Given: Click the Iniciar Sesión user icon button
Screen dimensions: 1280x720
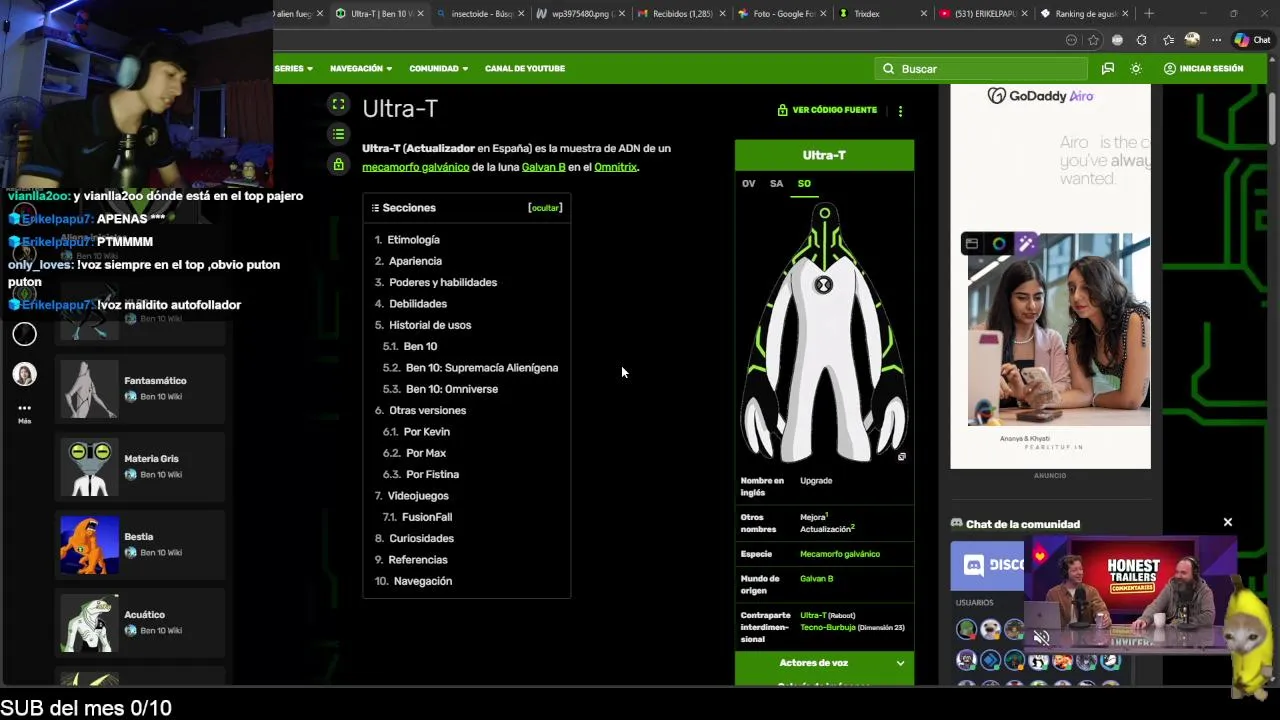Looking at the screenshot, I should tap(1203, 69).
